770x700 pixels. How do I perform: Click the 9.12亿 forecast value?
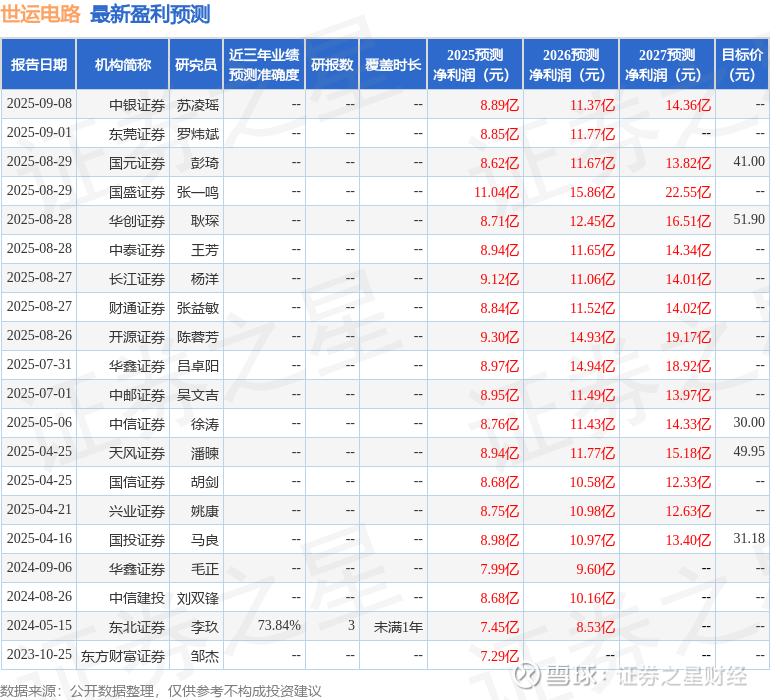(x=499, y=279)
